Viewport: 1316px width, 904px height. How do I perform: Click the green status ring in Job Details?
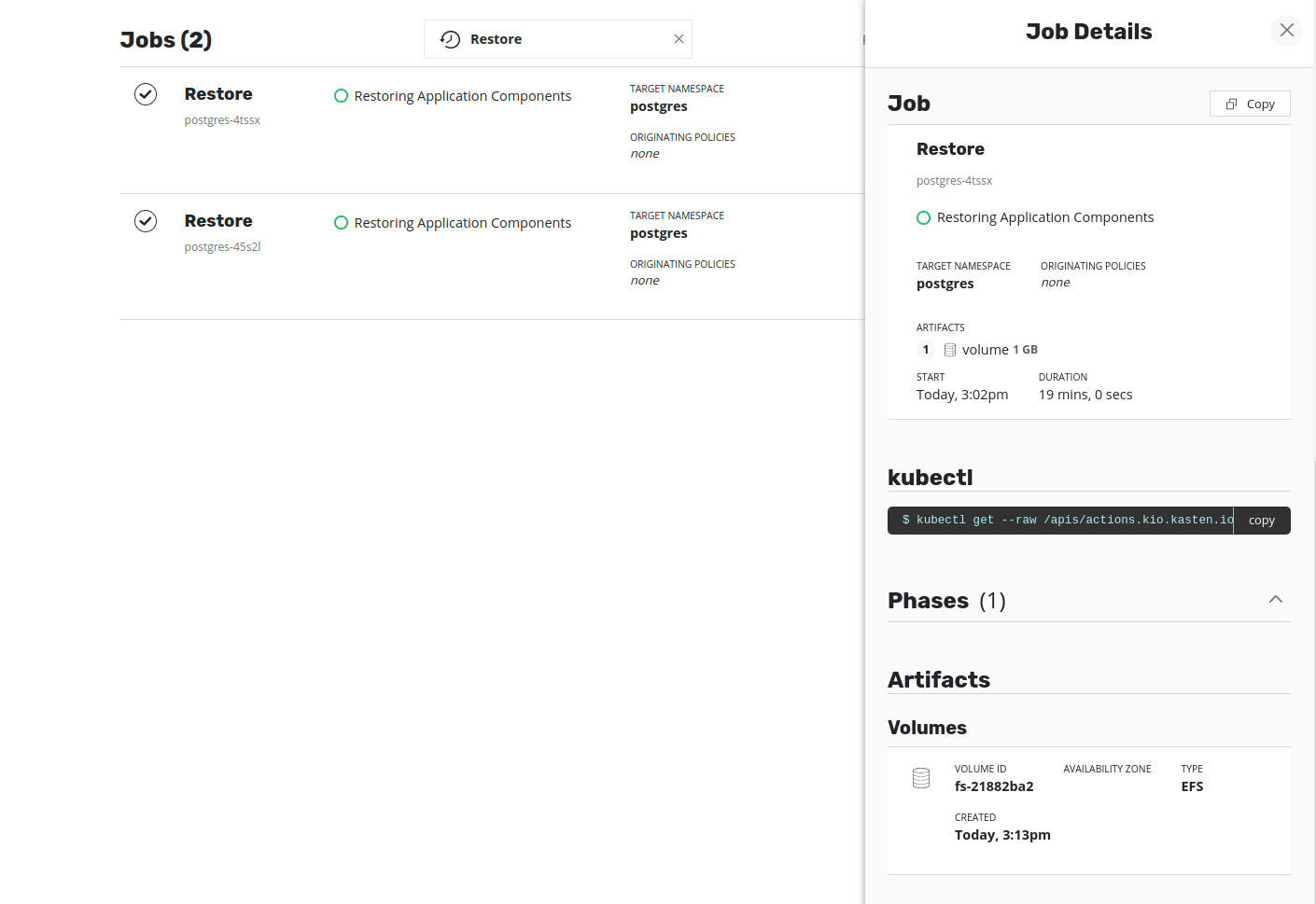pyautogui.click(x=923, y=217)
